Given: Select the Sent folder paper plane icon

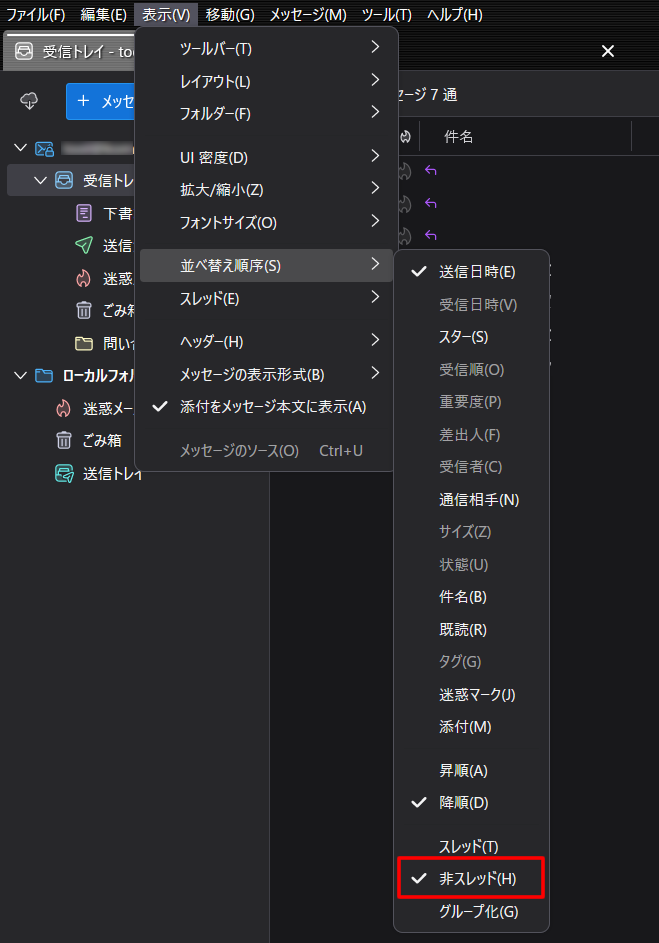Looking at the screenshot, I should coord(84,246).
